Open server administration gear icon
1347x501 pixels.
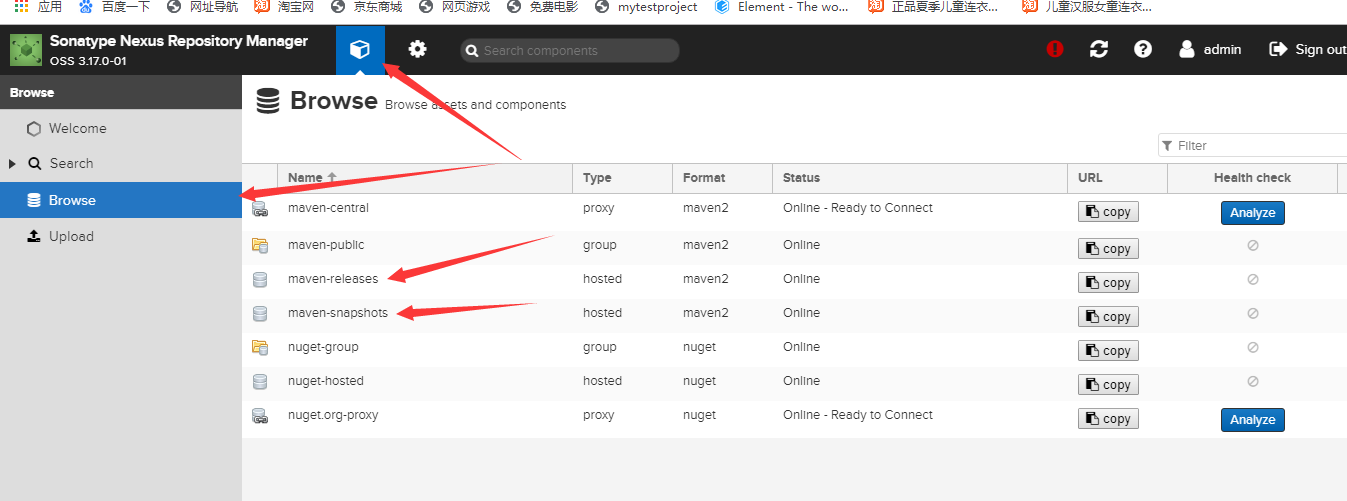coord(417,49)
